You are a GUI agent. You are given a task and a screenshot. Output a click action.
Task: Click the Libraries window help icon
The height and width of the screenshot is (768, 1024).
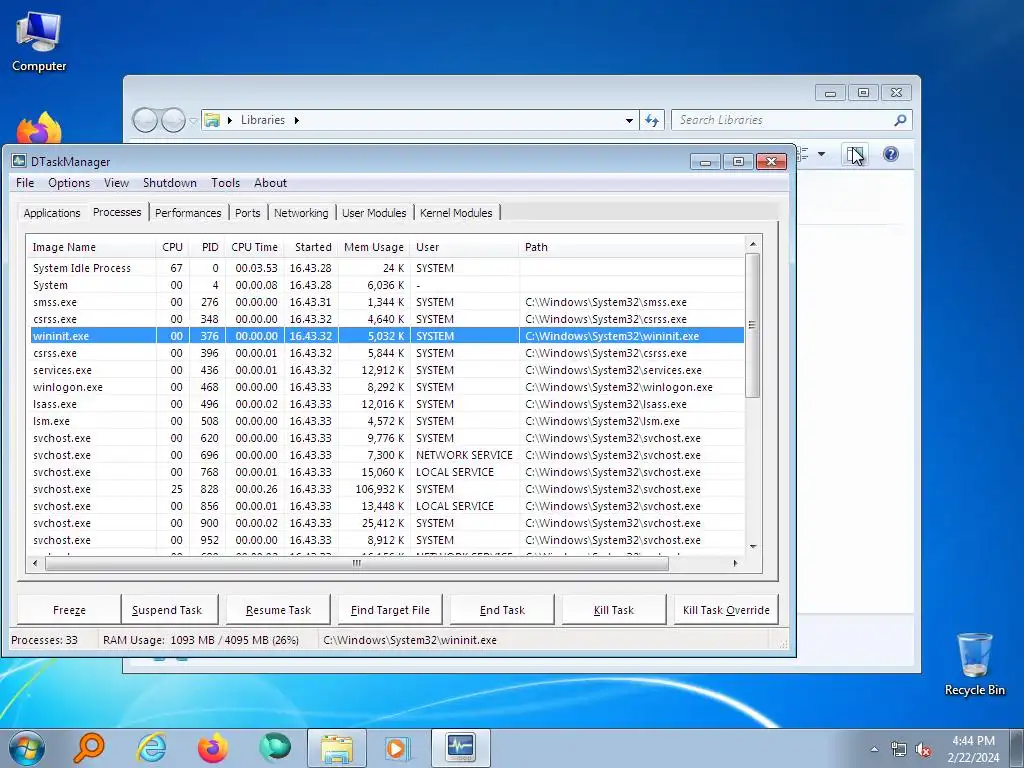(891, 154)
